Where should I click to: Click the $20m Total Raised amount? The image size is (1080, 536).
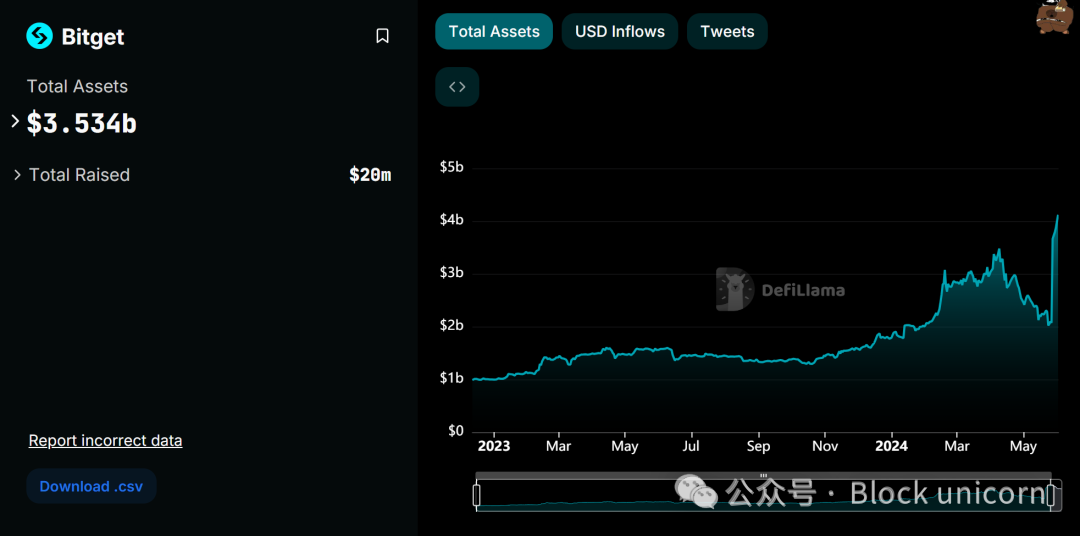[x=370, y=175]
